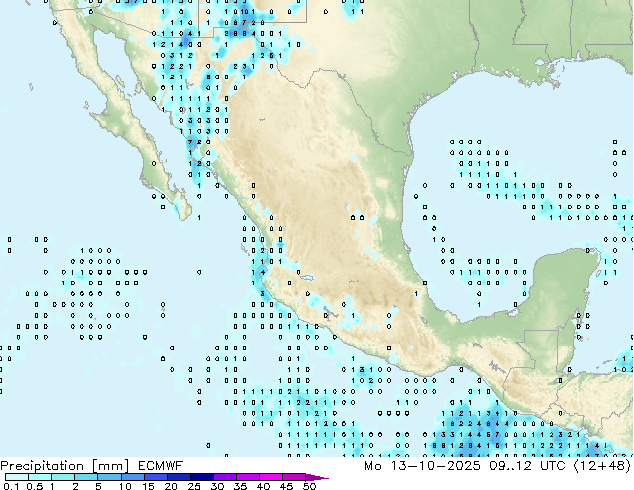The width and height of the screenshot is (634, 490).
Task: Click the '09..12 UTC' time text
Action: [x=527, y=466]
